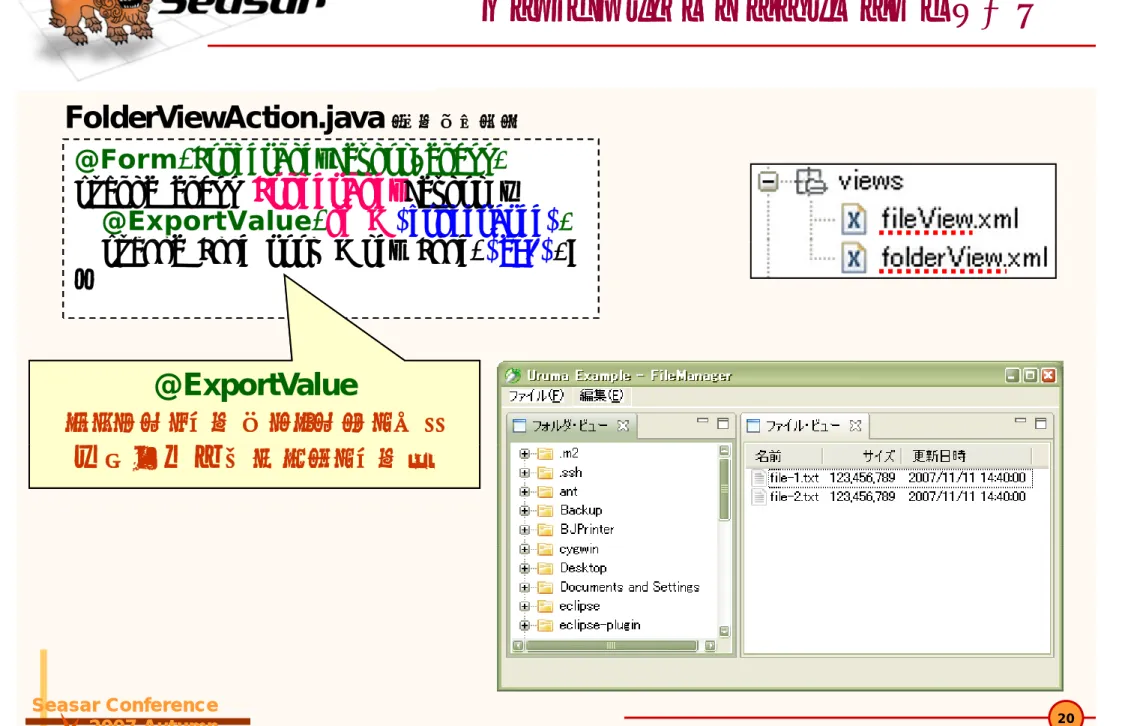Click the file-2.txt document icon
The height and width of the screenshot is (726, 1125).
(x=758, y=496)
